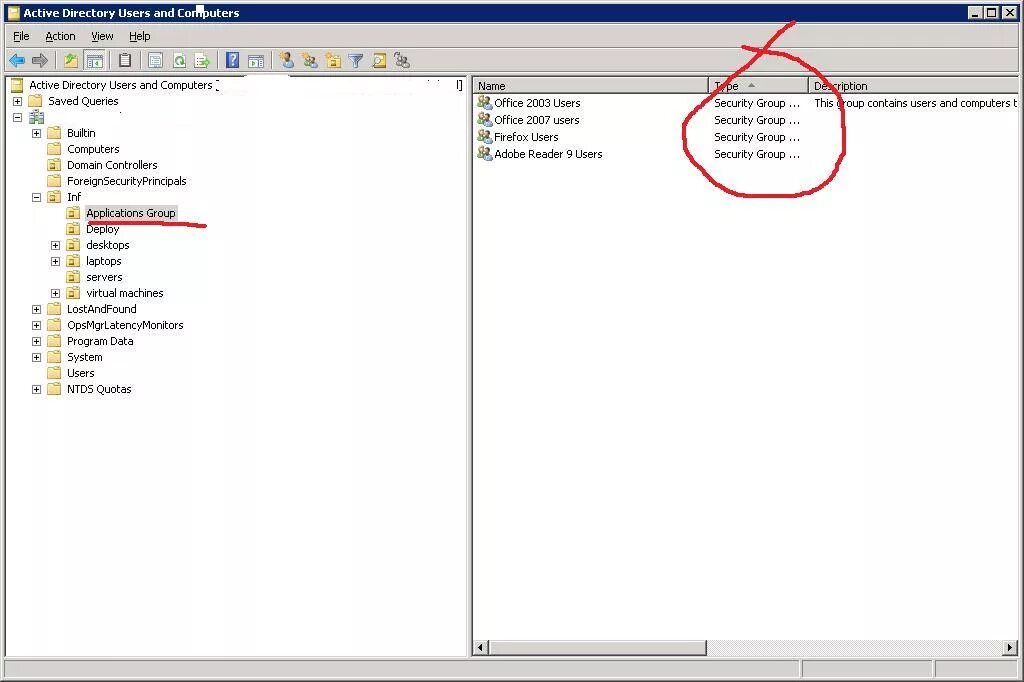
Task: Open filter options with funnel icon
Action: coord(356,61)
